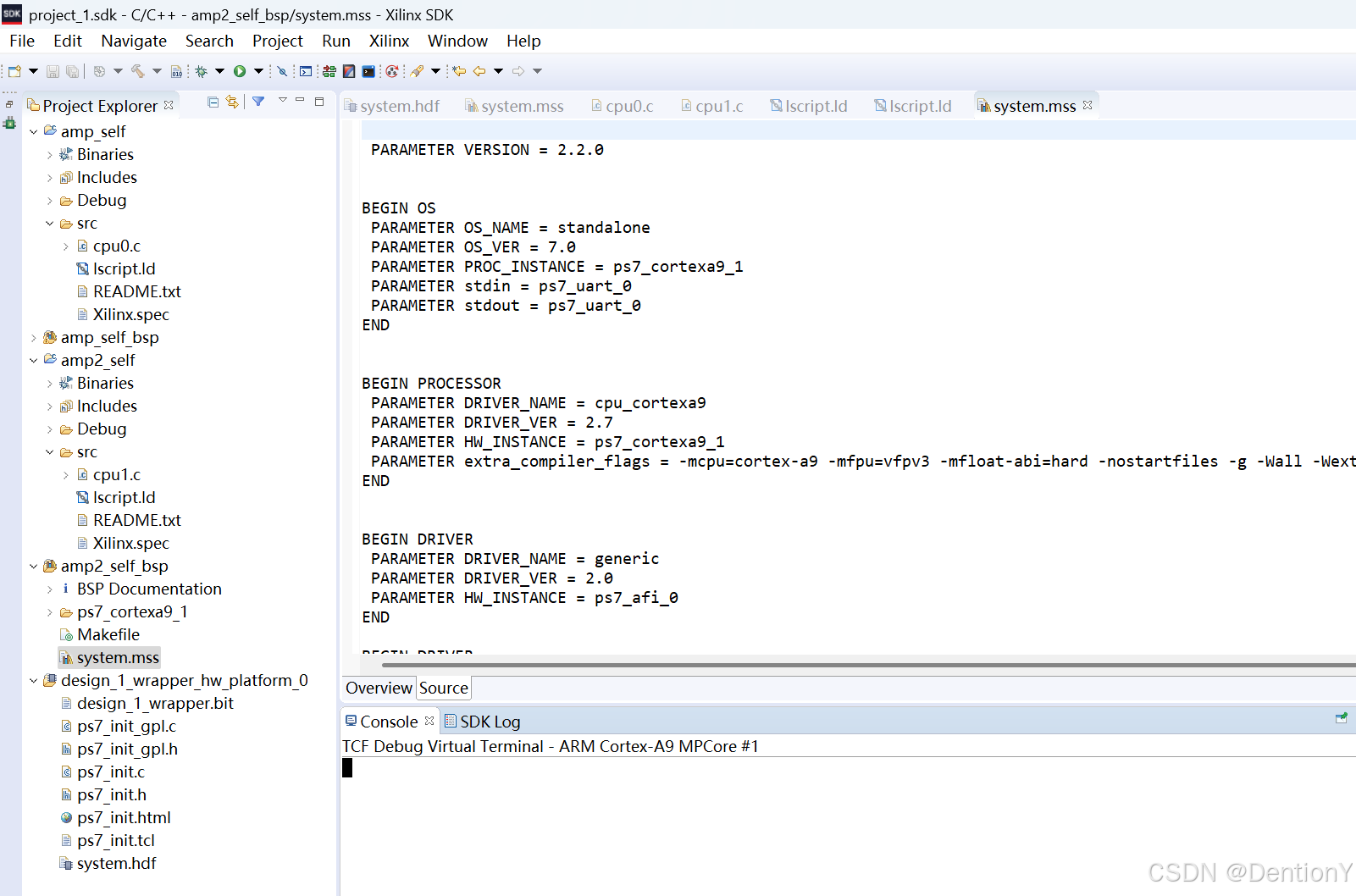Click the console text input area
The width and height of the screenshot is (1356, 896).
(848, 826)
